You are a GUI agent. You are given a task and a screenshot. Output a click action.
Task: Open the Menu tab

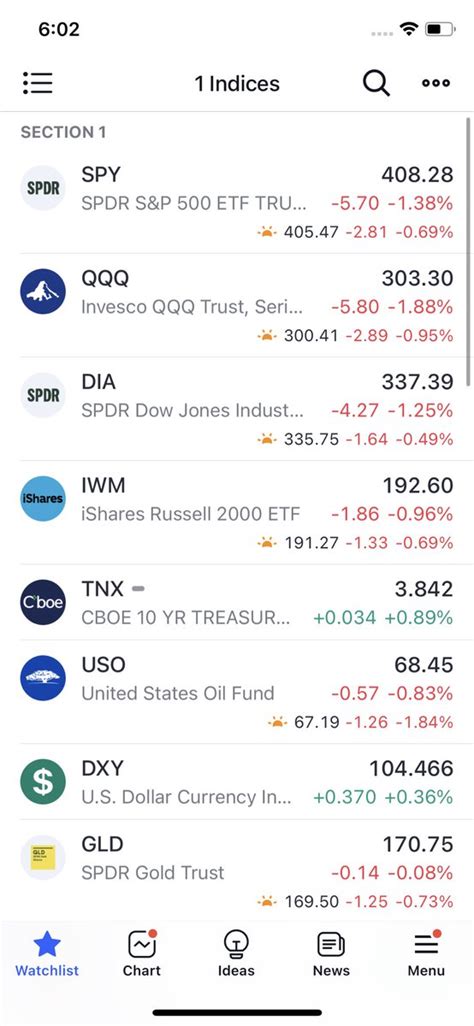(x=426, y=954)
